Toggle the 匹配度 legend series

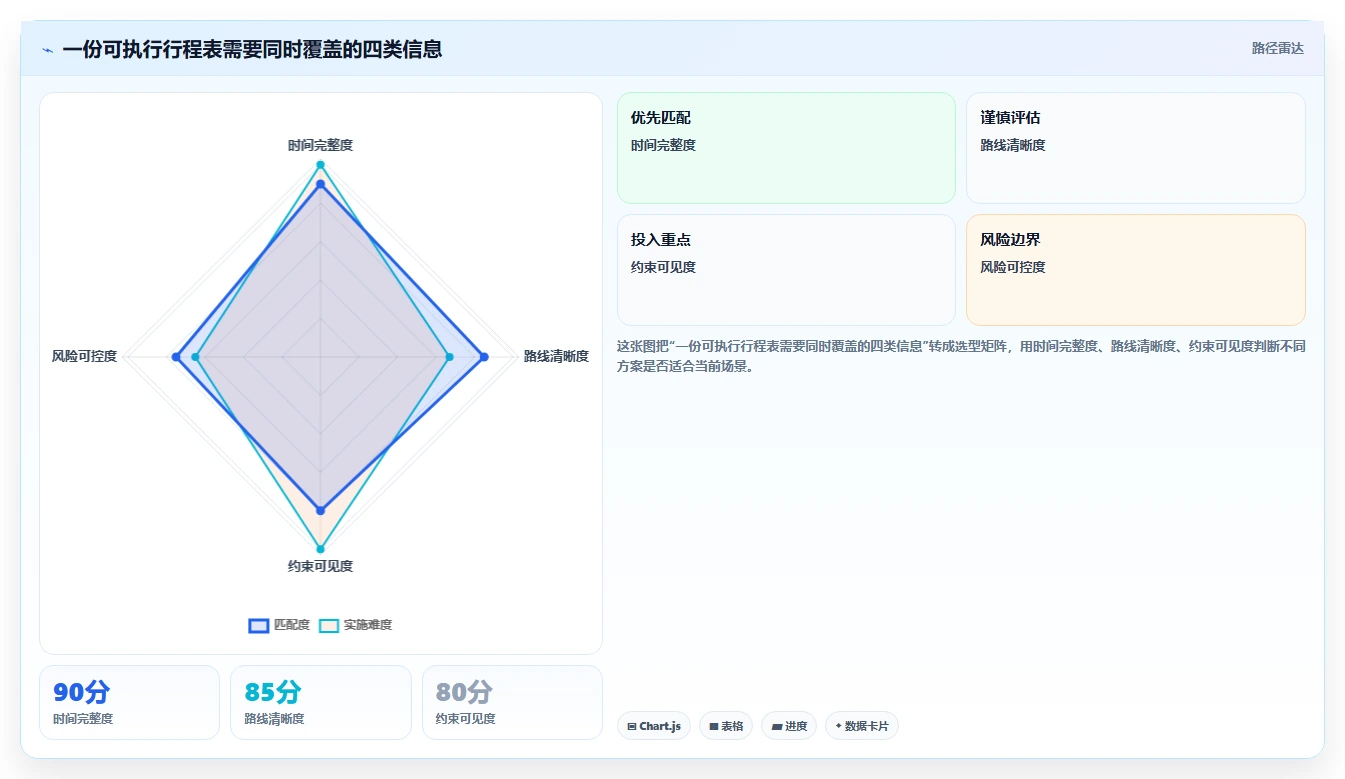pyautogui.click(x=279, y=625)
